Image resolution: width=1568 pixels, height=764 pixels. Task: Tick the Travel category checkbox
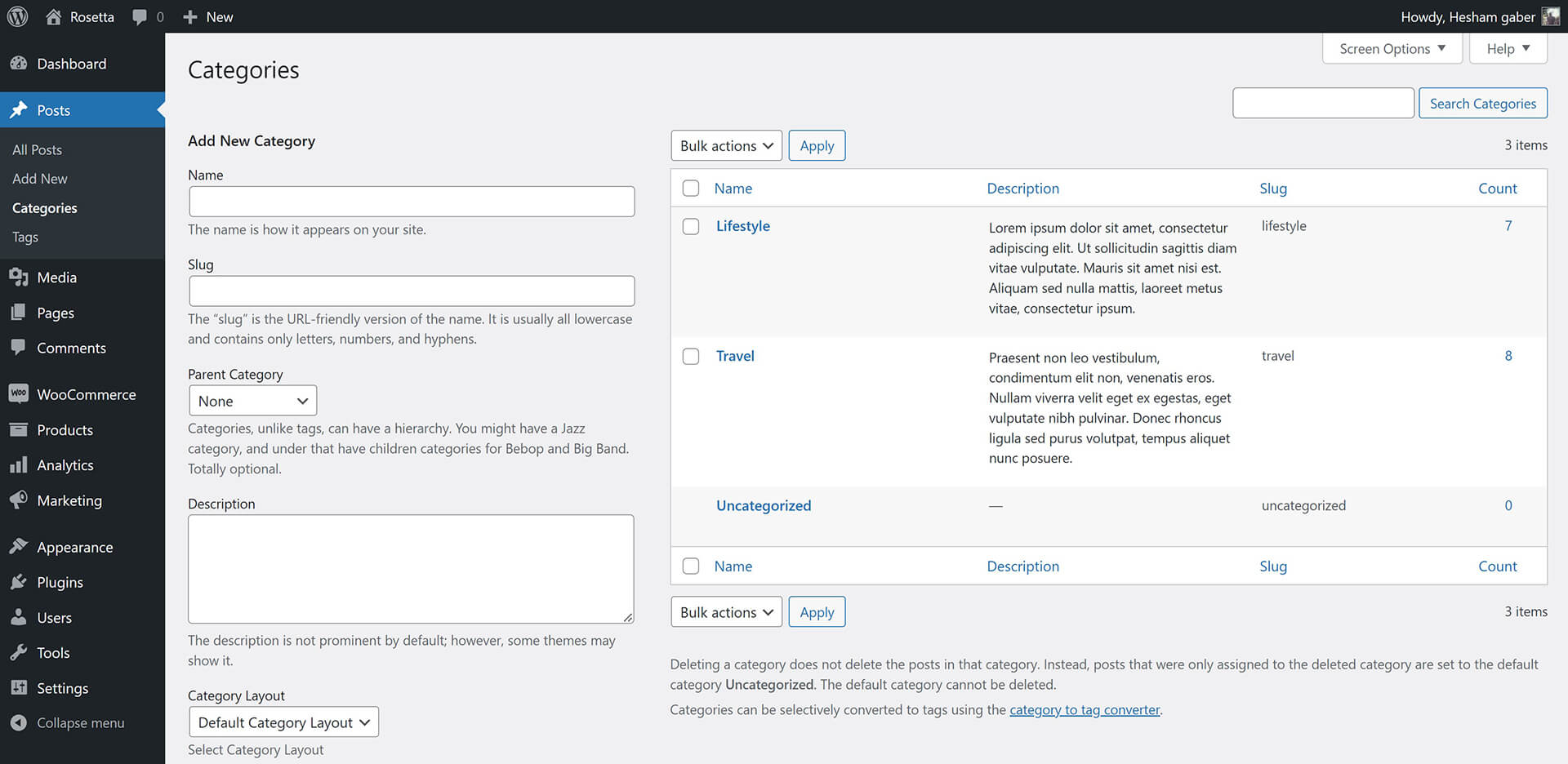pos(691,357)
